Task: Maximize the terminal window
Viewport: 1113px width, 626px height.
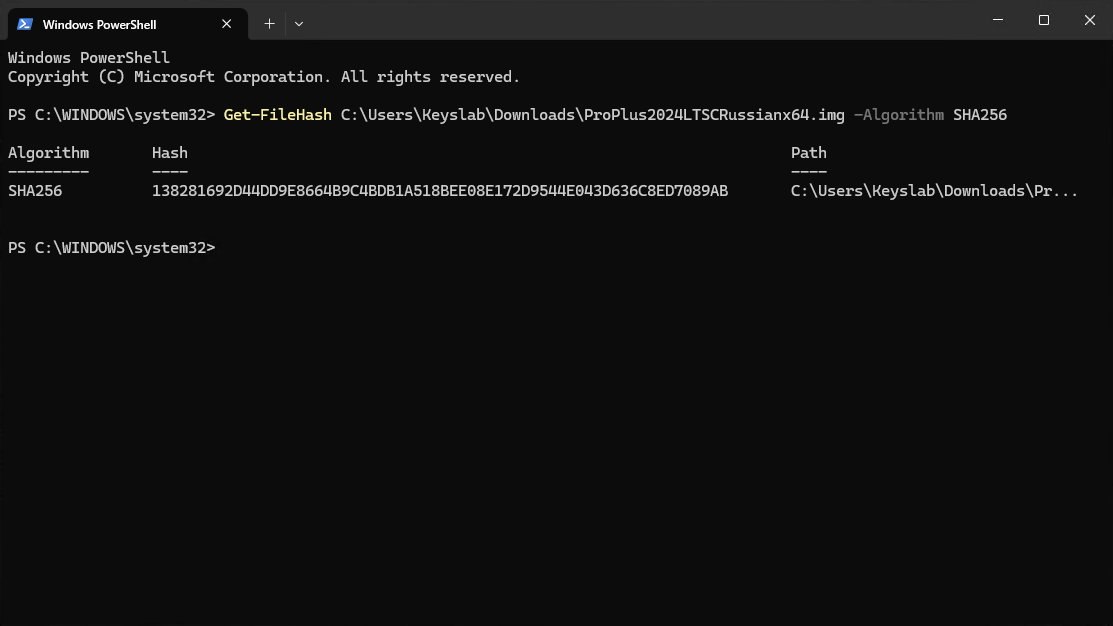Action: (x=1043, y=20)
